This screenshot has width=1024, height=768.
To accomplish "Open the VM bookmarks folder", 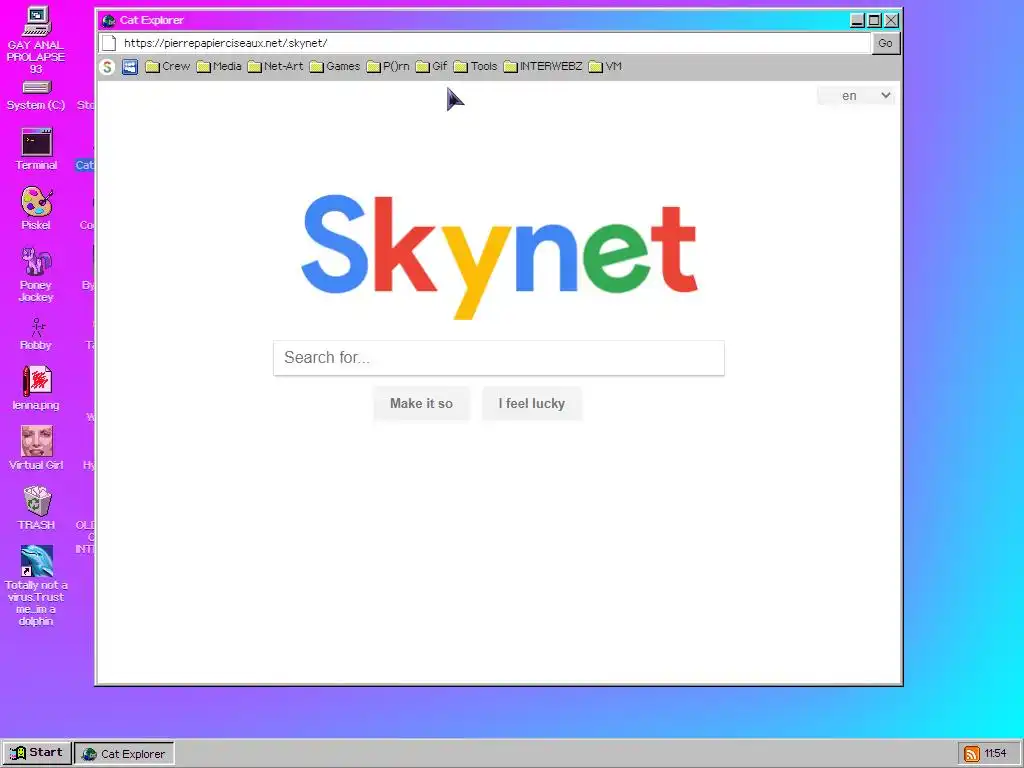I will tap(605, 67).
